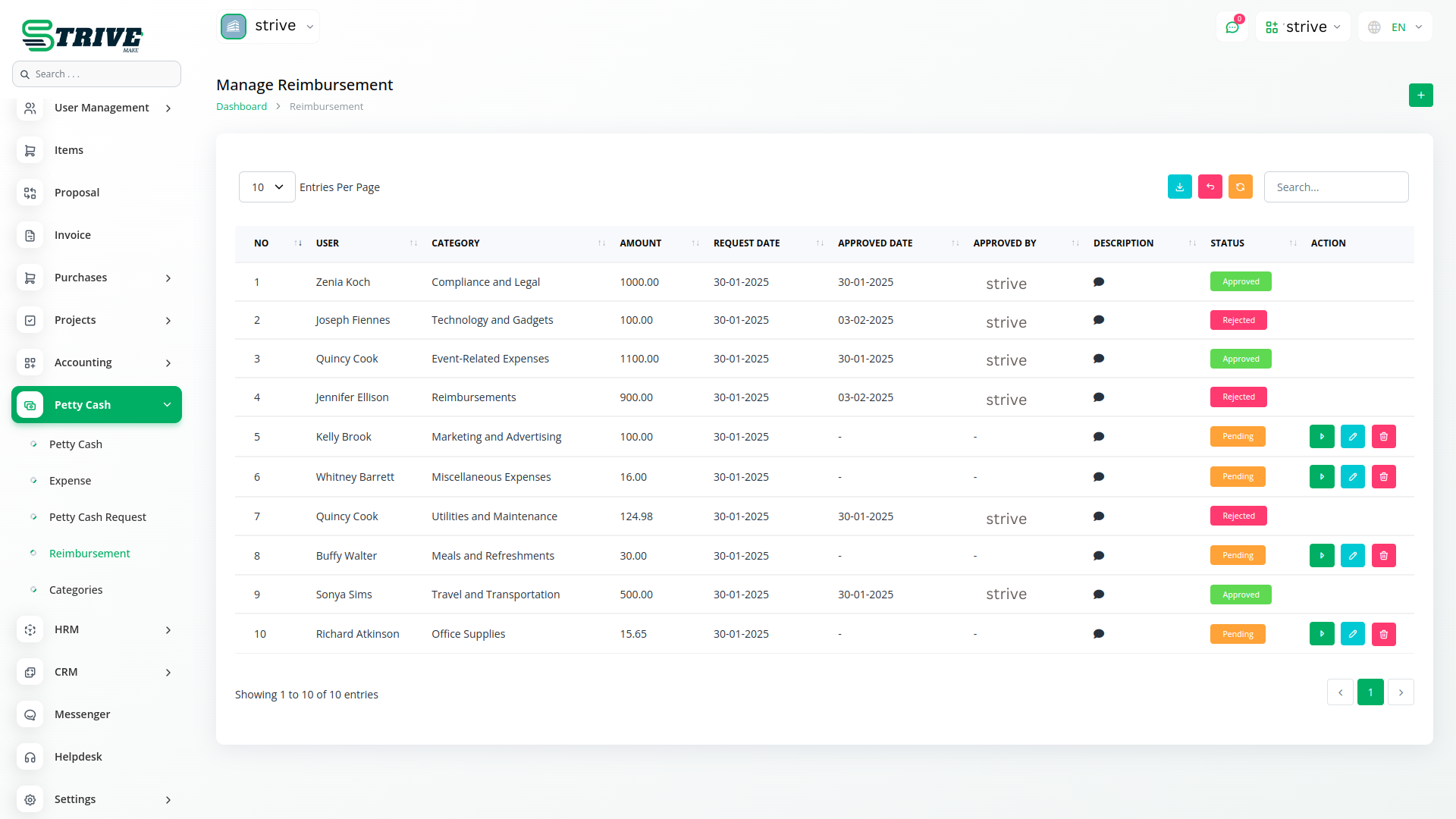Click the green add reimbursement plus button

1420,96
